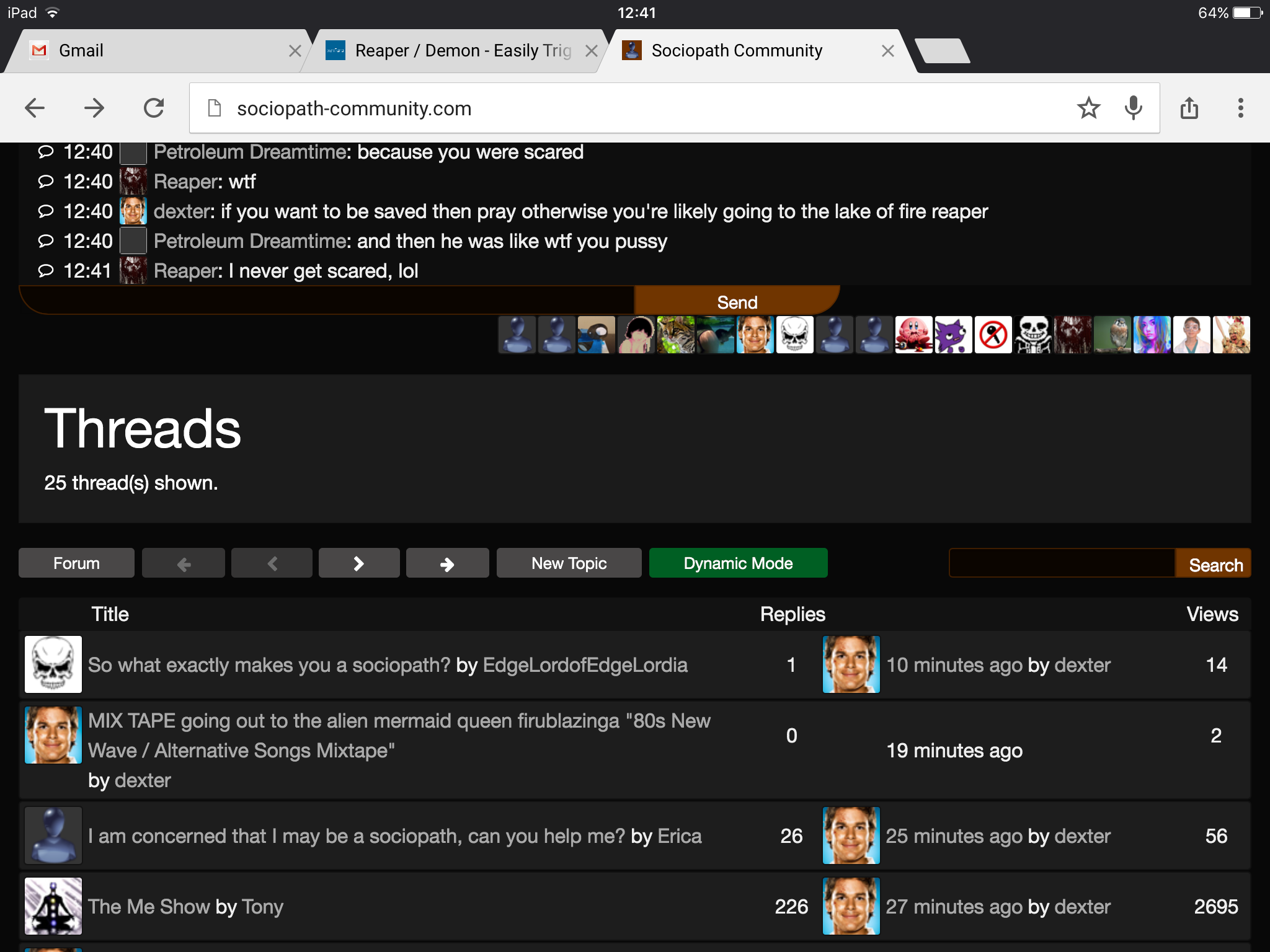This screenshot has height=952, width=1270.
Task: Focus the thread search field
Action: click(x=1062, y=563)
